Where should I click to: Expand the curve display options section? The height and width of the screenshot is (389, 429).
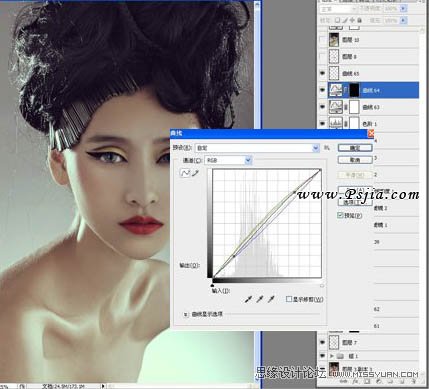pyautogui.click(x=186, y=314)
